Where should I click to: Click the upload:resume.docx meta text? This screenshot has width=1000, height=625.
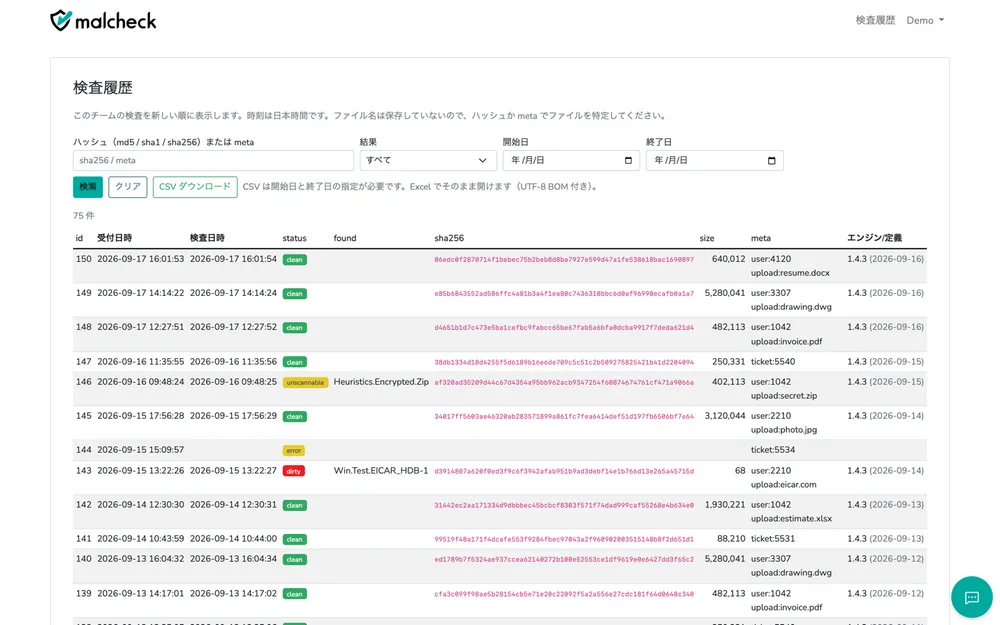click(x=790, y=273)
